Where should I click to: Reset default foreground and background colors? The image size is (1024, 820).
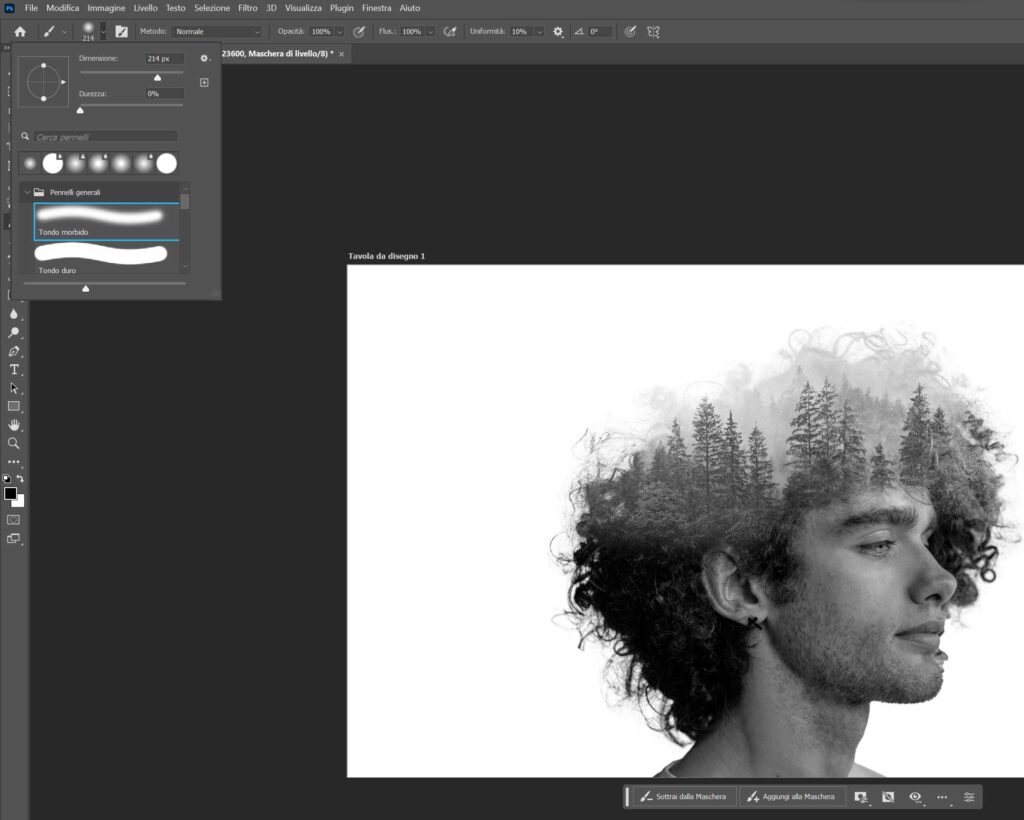tap(7, 479)
